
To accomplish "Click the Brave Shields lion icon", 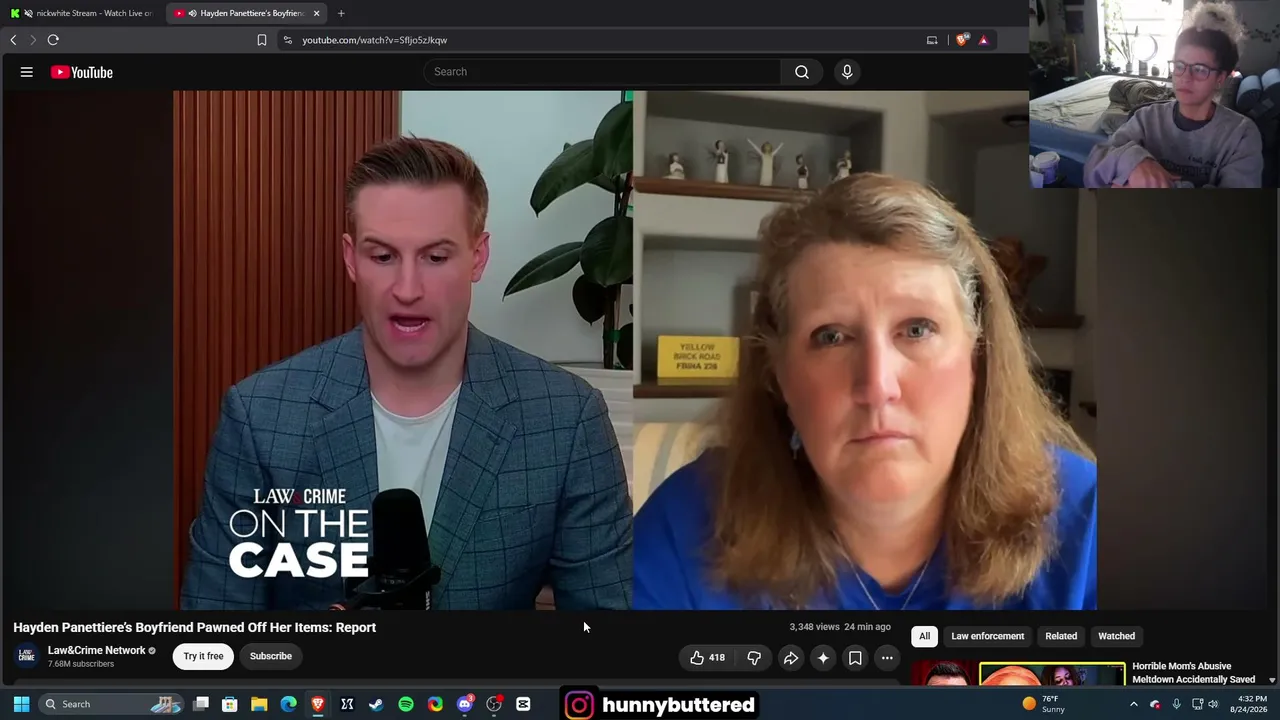I will click(x=962, y=40).
